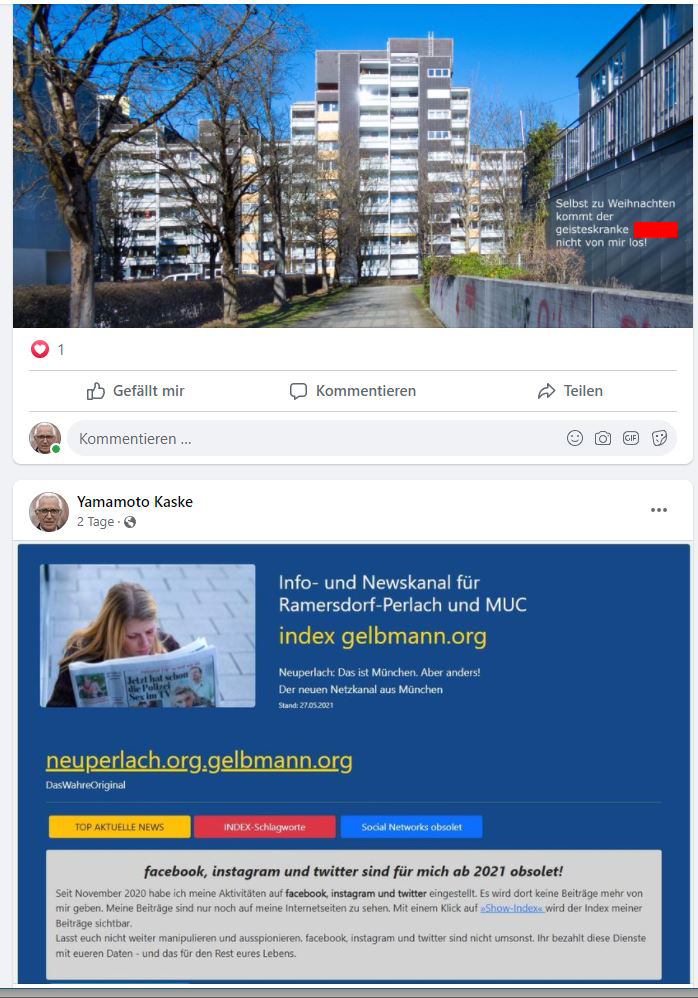Screen dimensions: 698x998
Task: Share the post via Teilen
Action: [570, 391]
